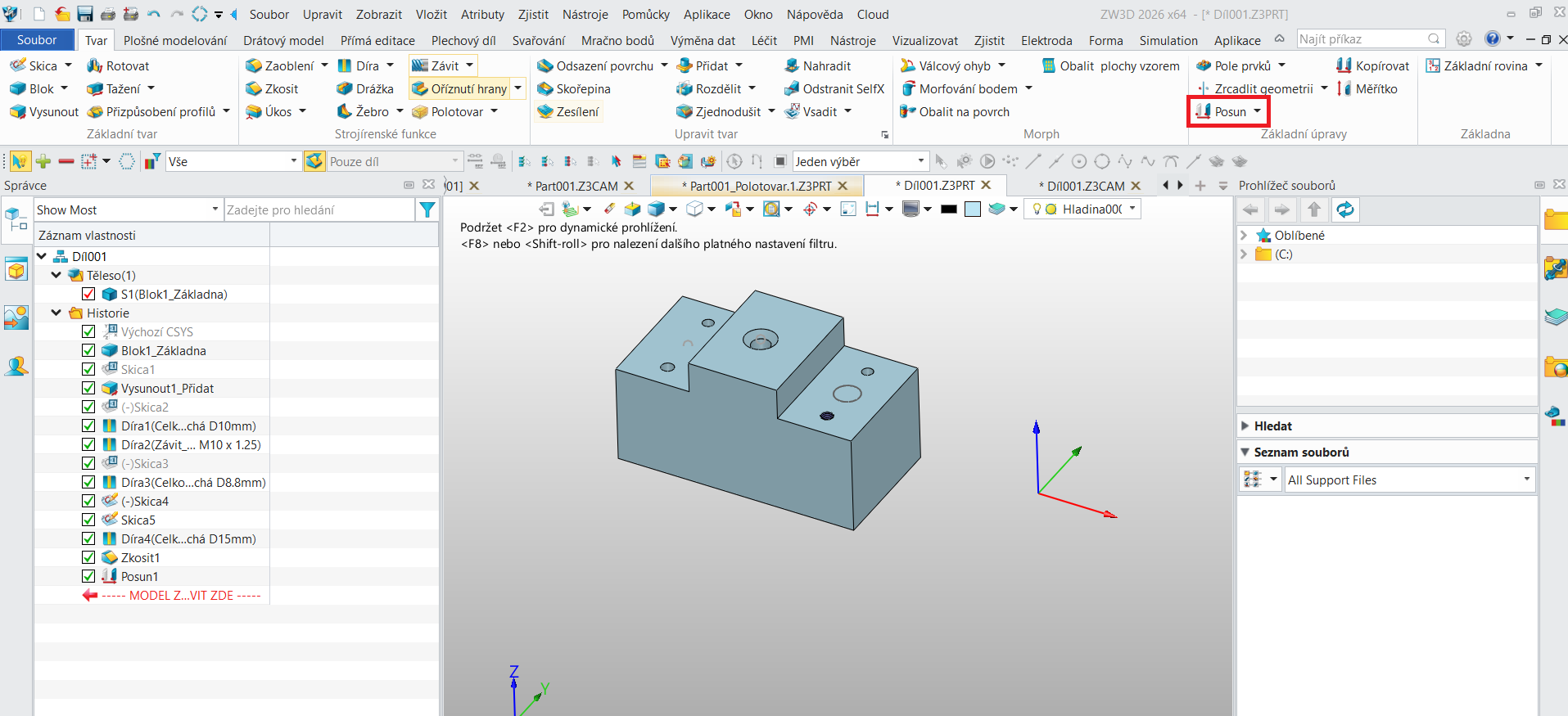Expand the Oblíbené folder node

point(1244,235)
